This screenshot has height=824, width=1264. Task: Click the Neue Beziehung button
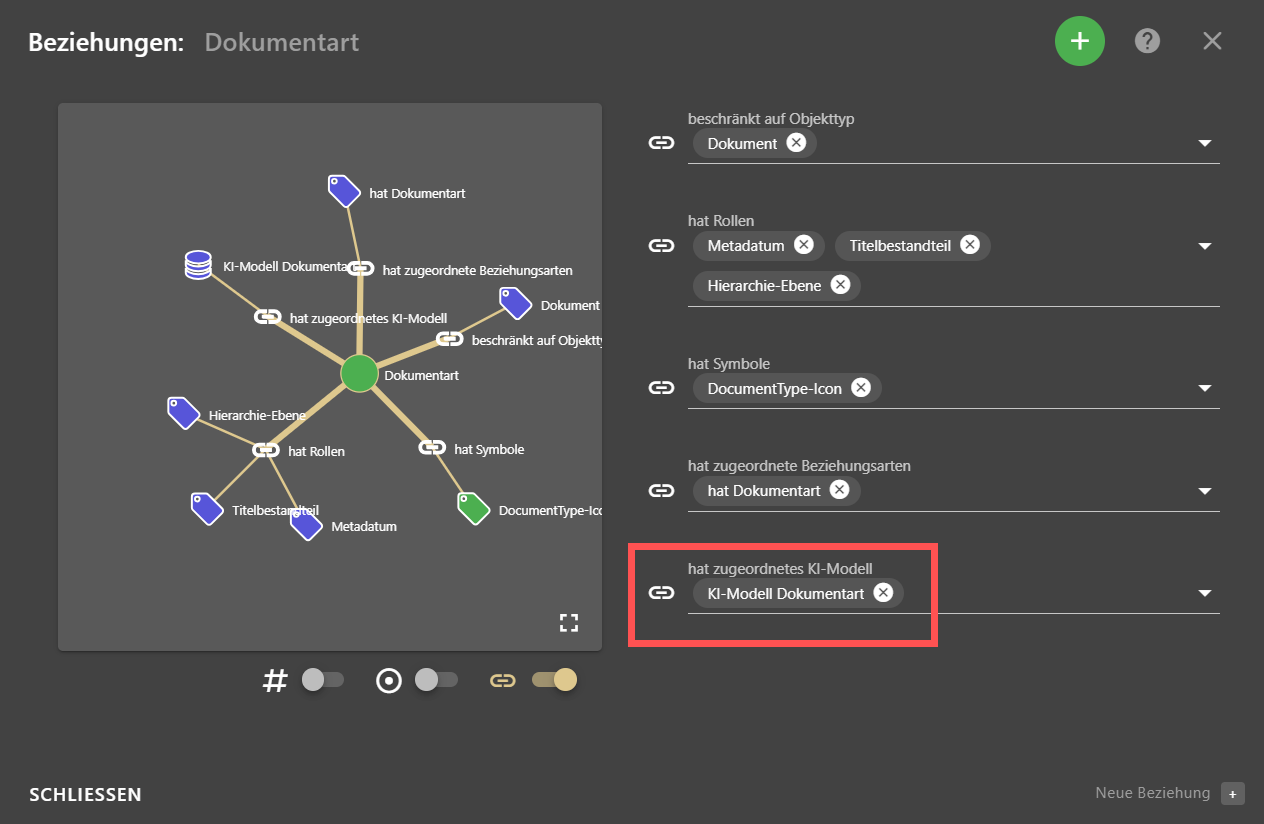point(1169,793)
